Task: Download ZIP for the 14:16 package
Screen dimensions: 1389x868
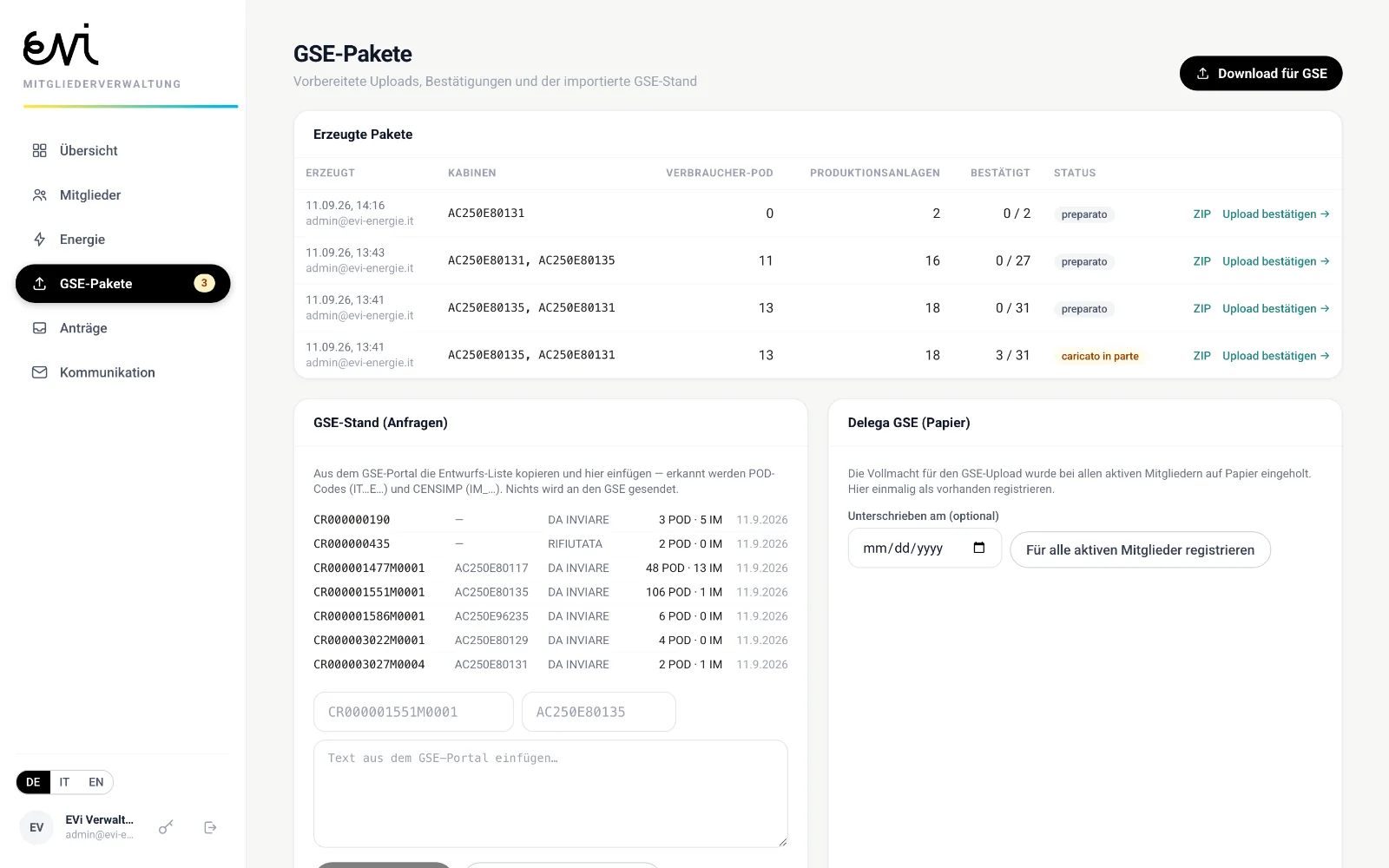Action: tap(1201, 214)
